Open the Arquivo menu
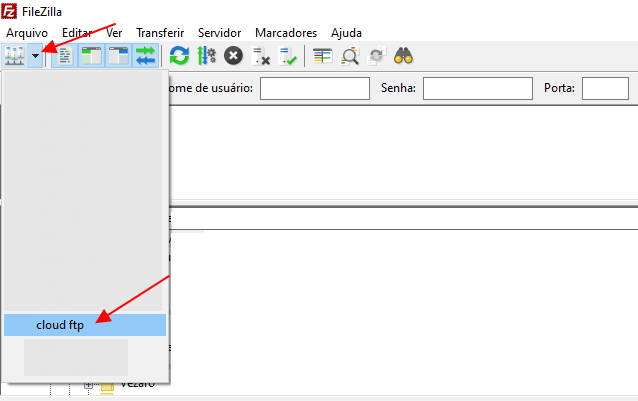Image resolution: width=638 pixels, height=401 pixels. click(x=27, y=33)
